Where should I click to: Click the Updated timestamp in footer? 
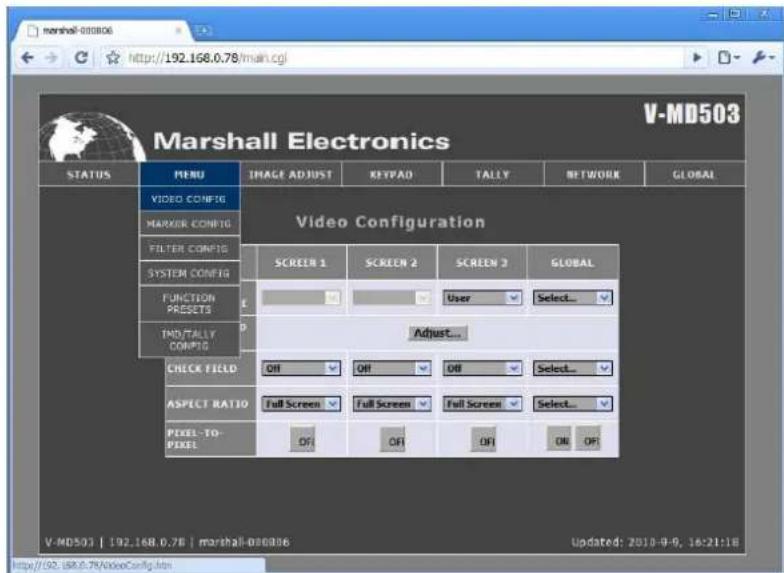(x=656, y=542)
